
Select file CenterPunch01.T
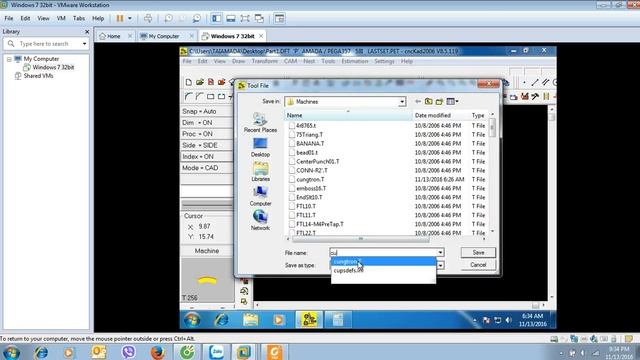[x=318, y=162]
